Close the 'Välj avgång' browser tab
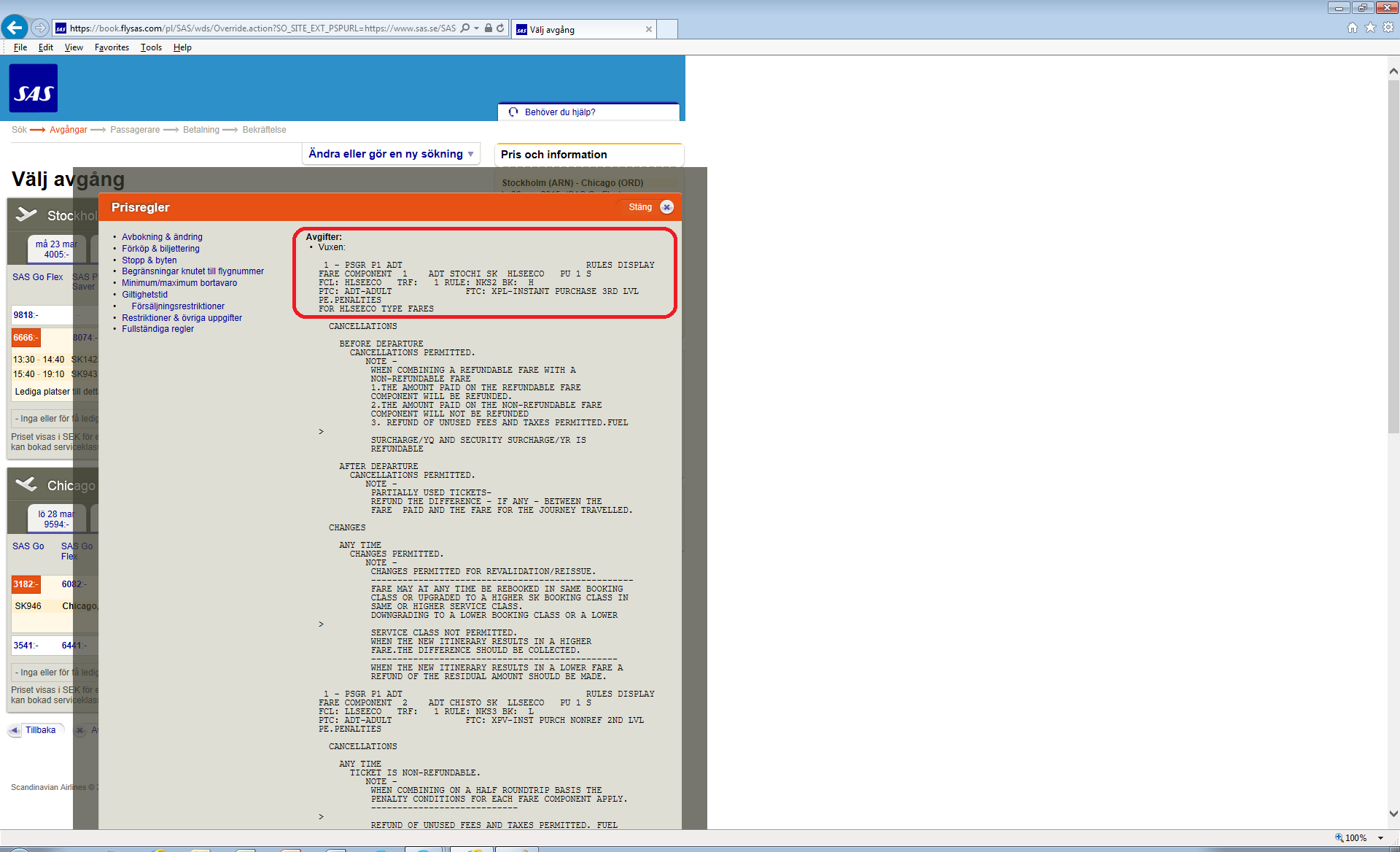The width and height of the screenshot is (1400, 852). click(649, 29)
